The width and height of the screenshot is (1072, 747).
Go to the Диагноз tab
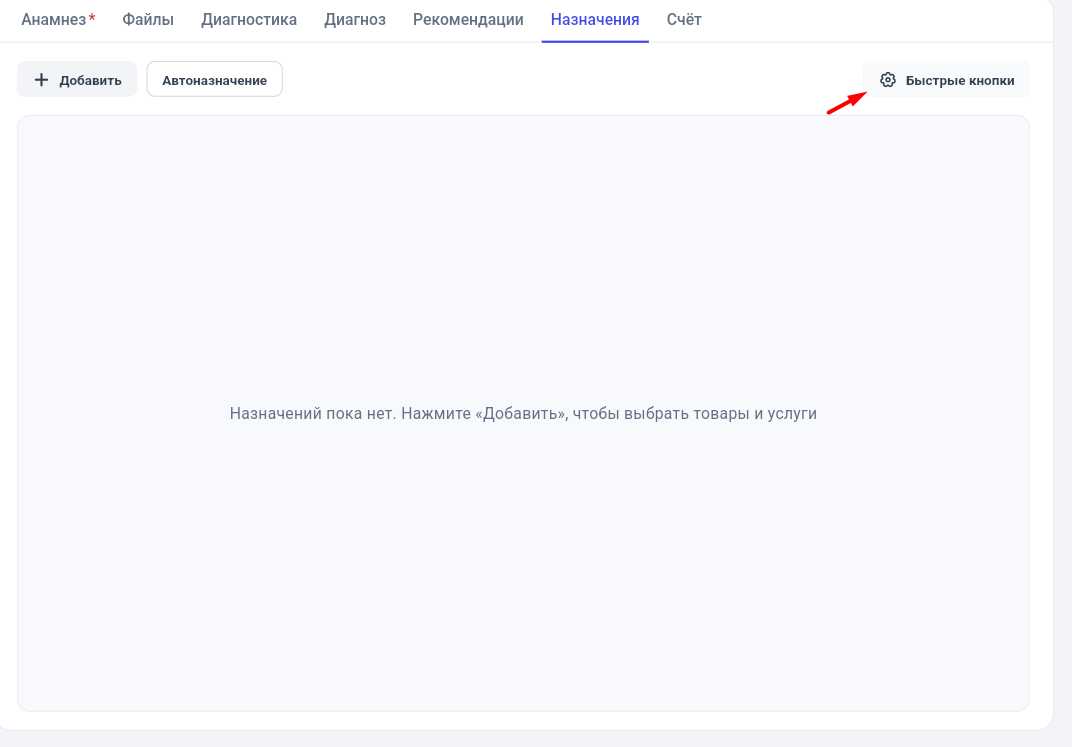(355, 20)
